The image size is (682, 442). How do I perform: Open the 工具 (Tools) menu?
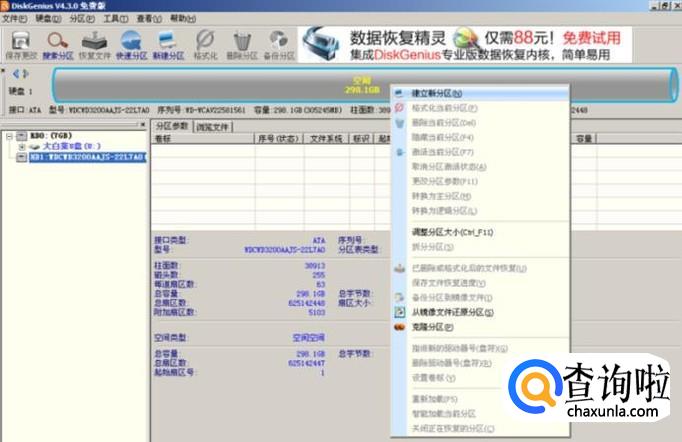(115, 18)
